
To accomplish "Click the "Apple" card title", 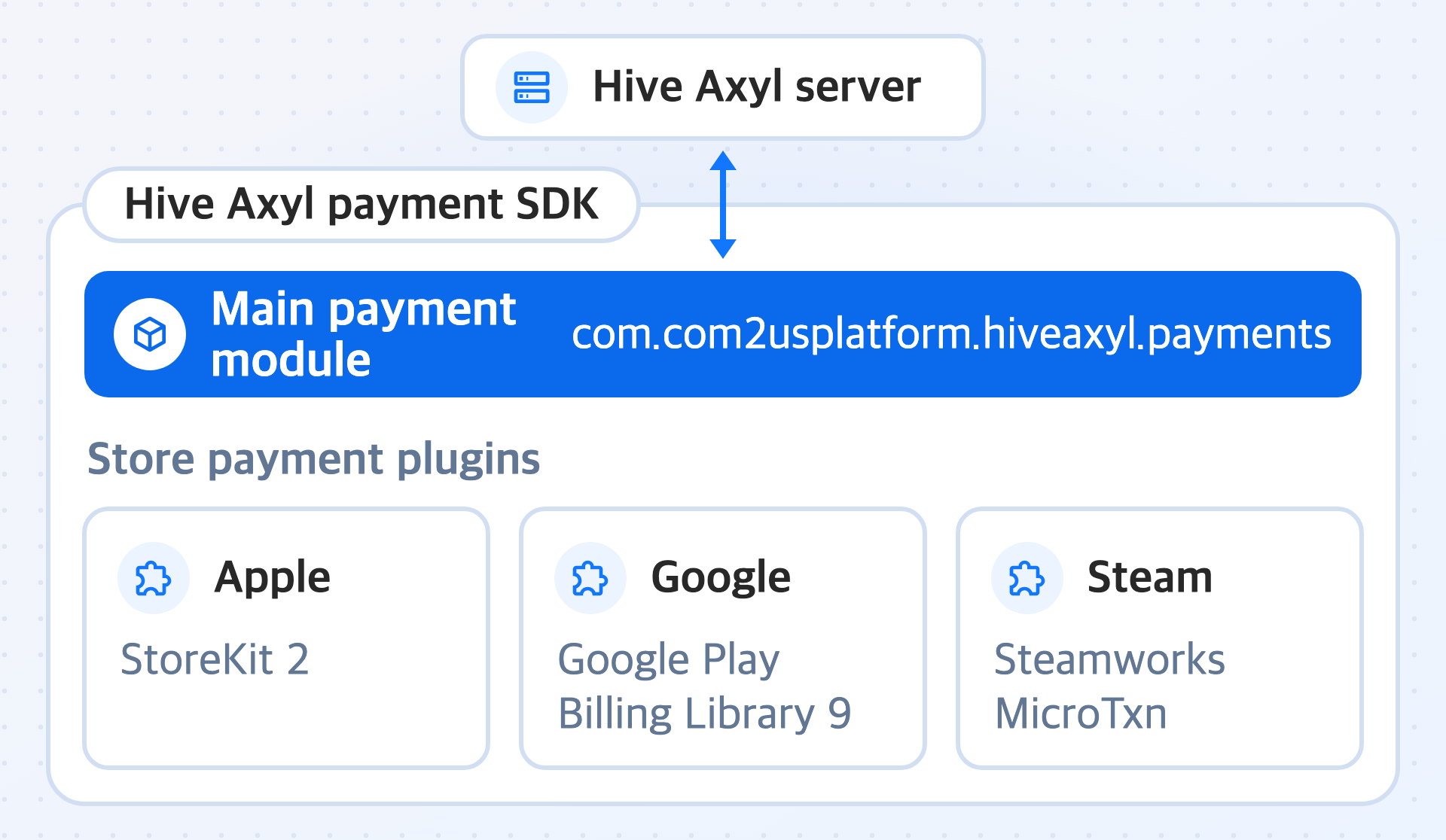I will (x=273, y=578).
